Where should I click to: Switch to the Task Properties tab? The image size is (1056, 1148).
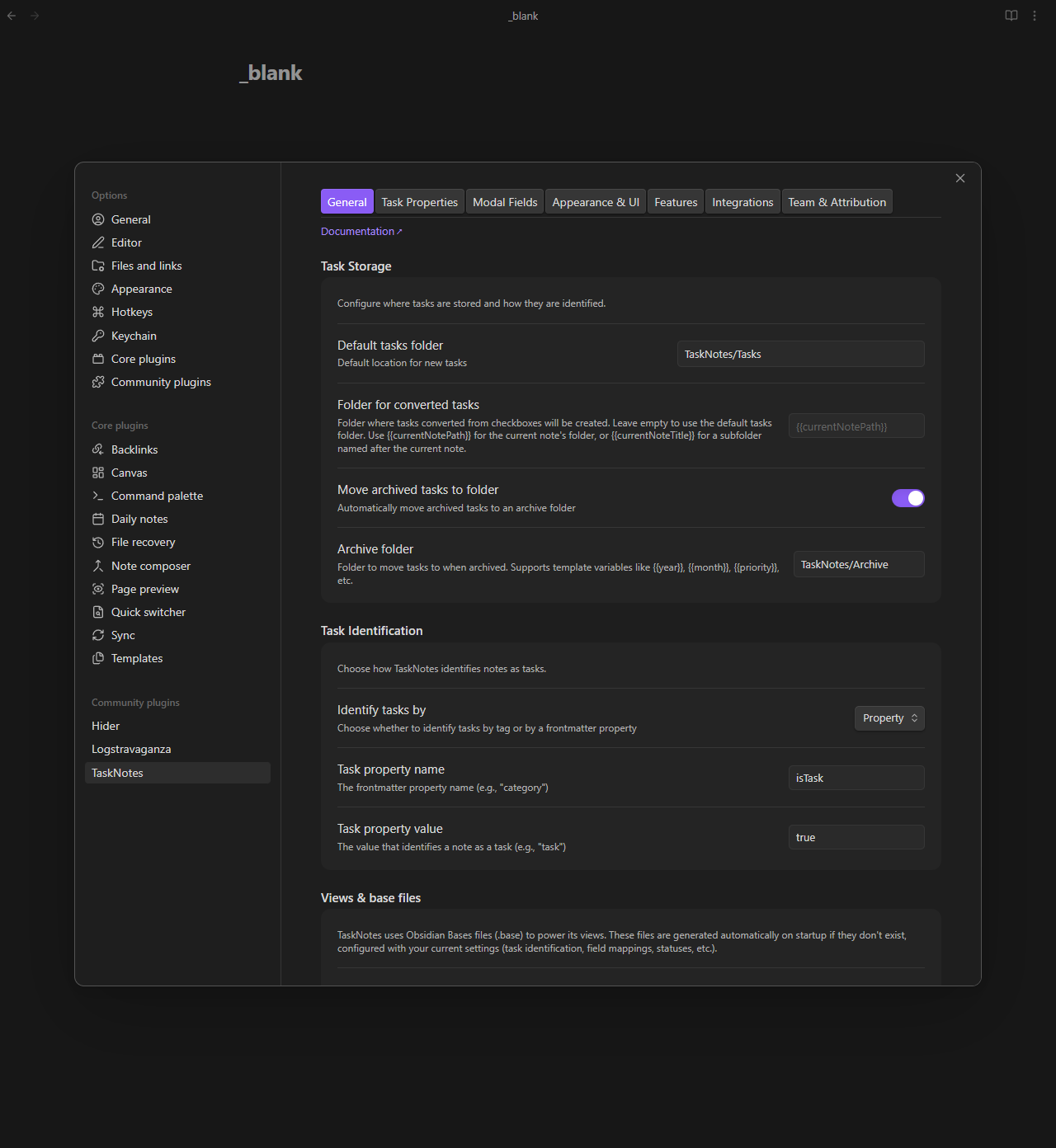pos(419,201)
